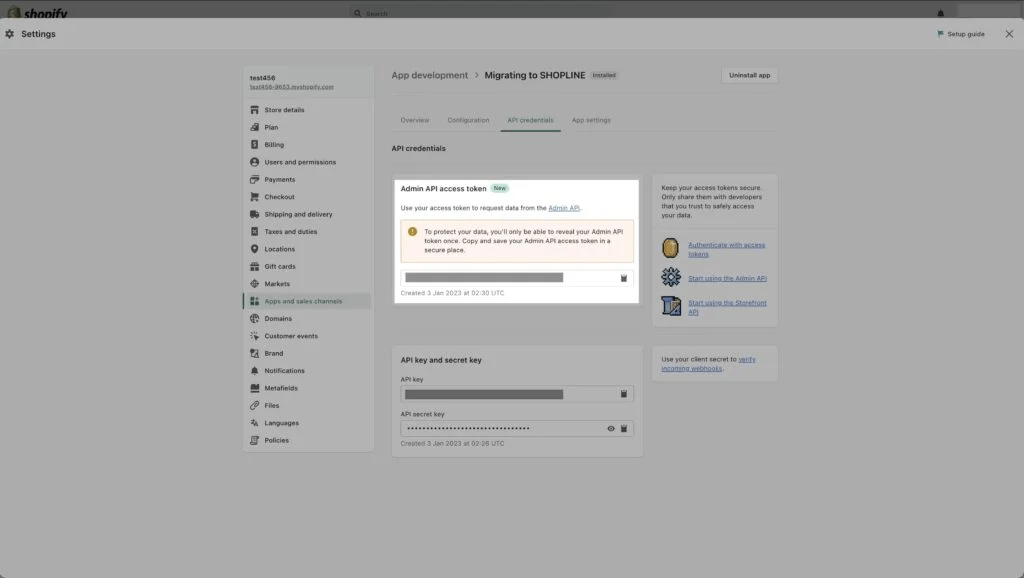This screenshot has height=578, width=1024.
Task: Open the Brand icon
Action: coord(254,353)
